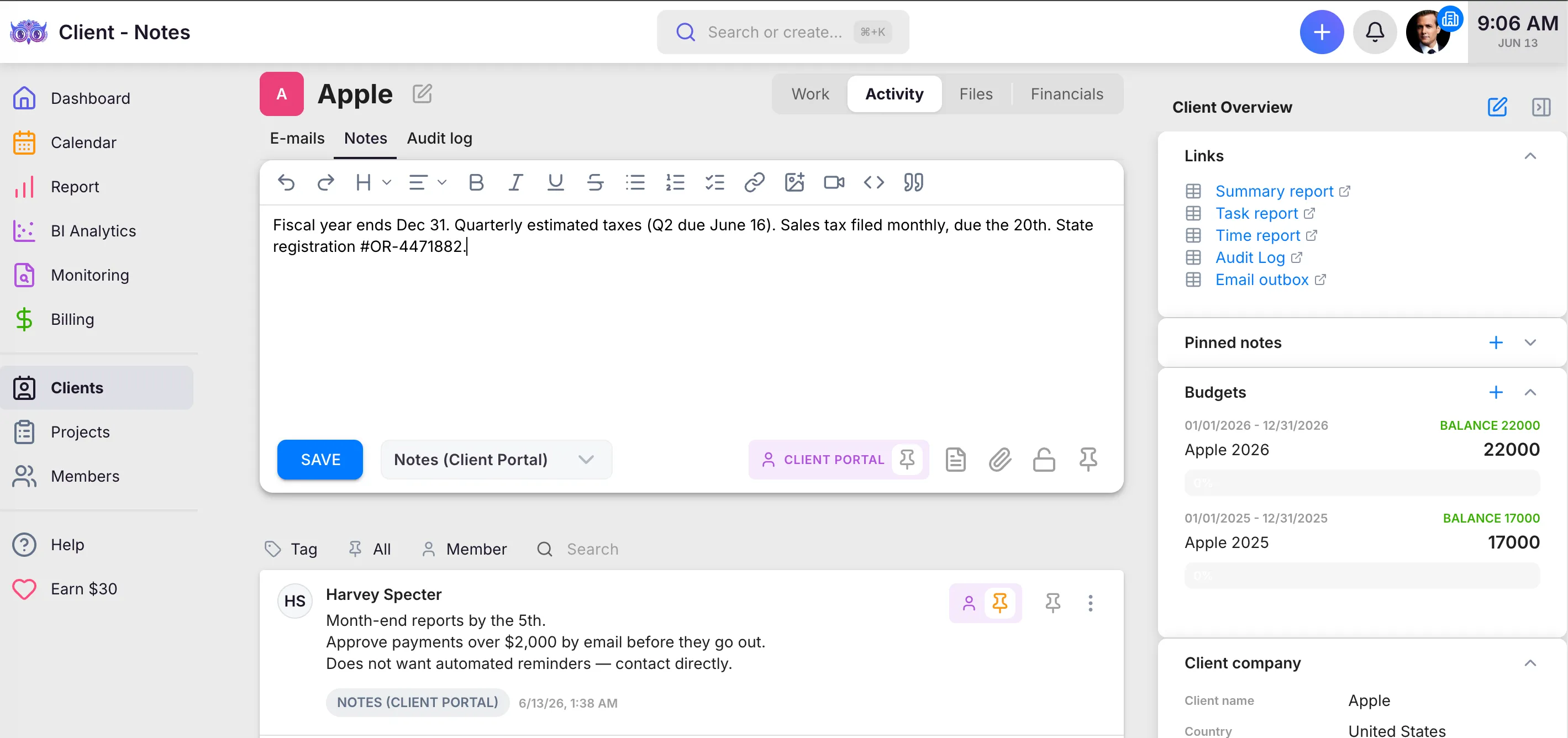
Task: Open notifications bell
Action: pyautogui.click(x=1375, y=31)
